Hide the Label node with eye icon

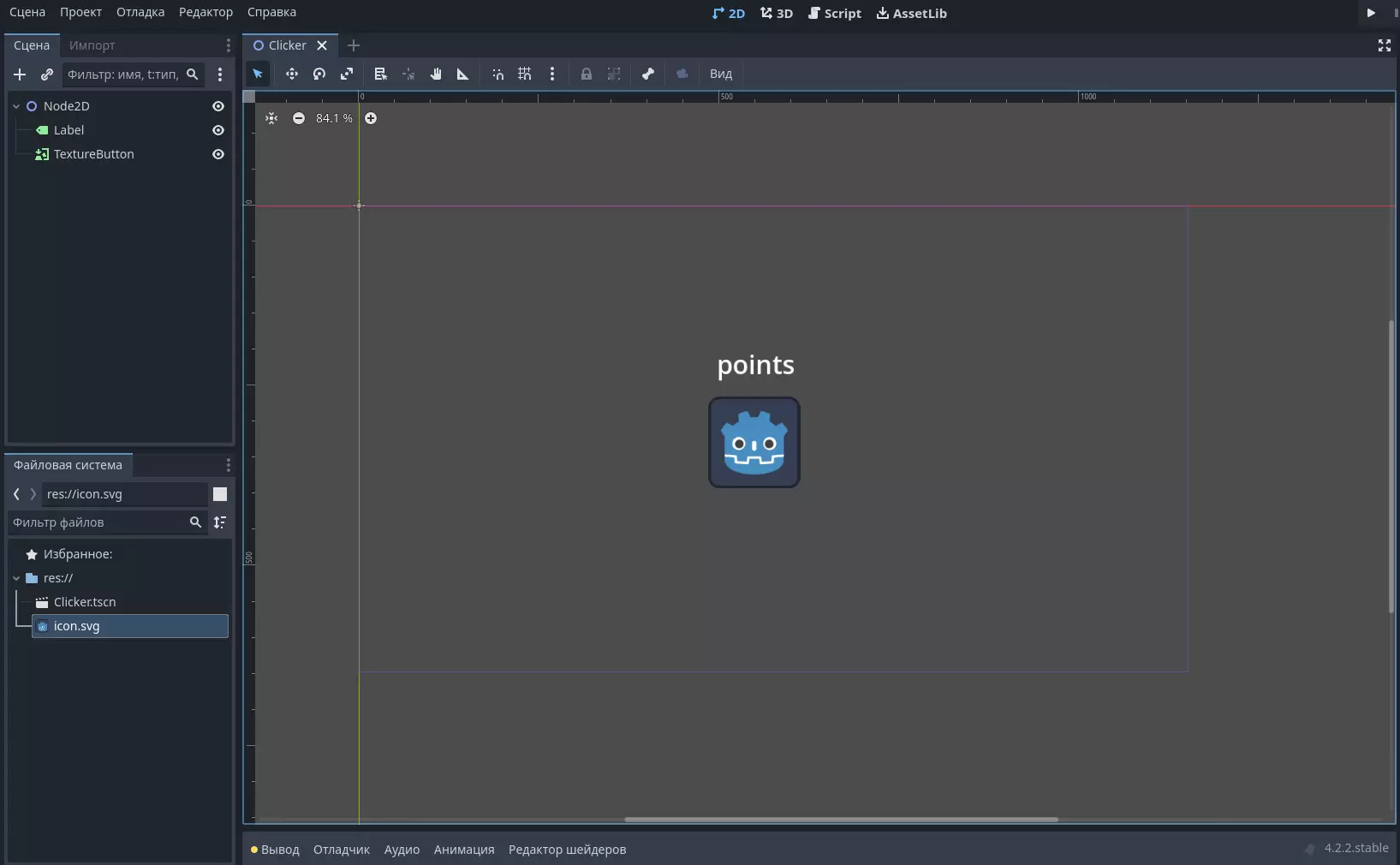coord(218,130)
